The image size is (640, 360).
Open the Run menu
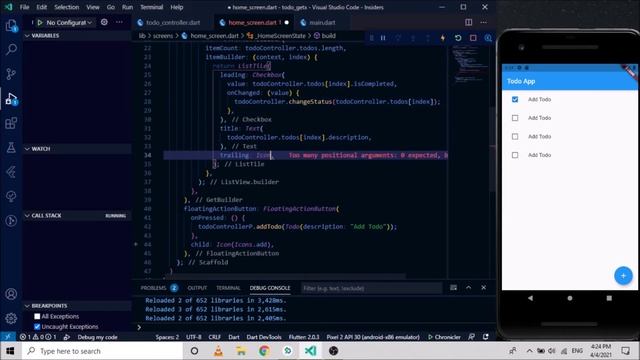pos(127,7)
